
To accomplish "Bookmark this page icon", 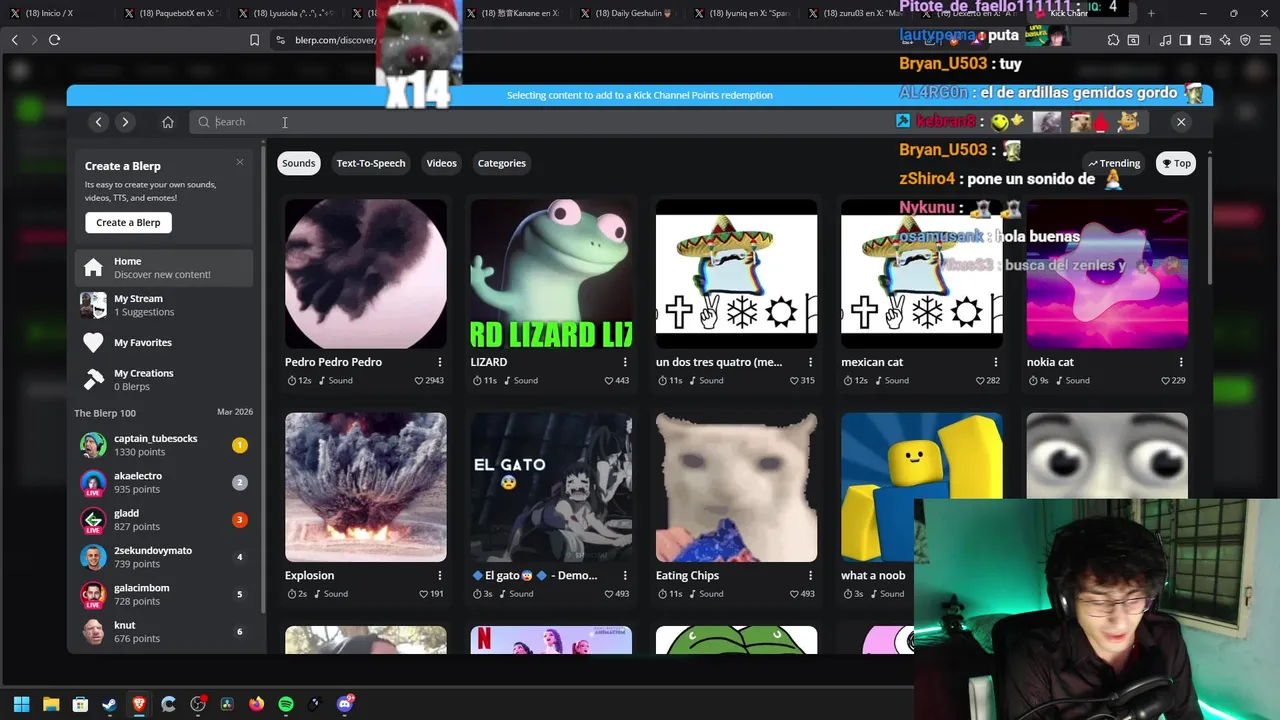I will tap(254, 40).
